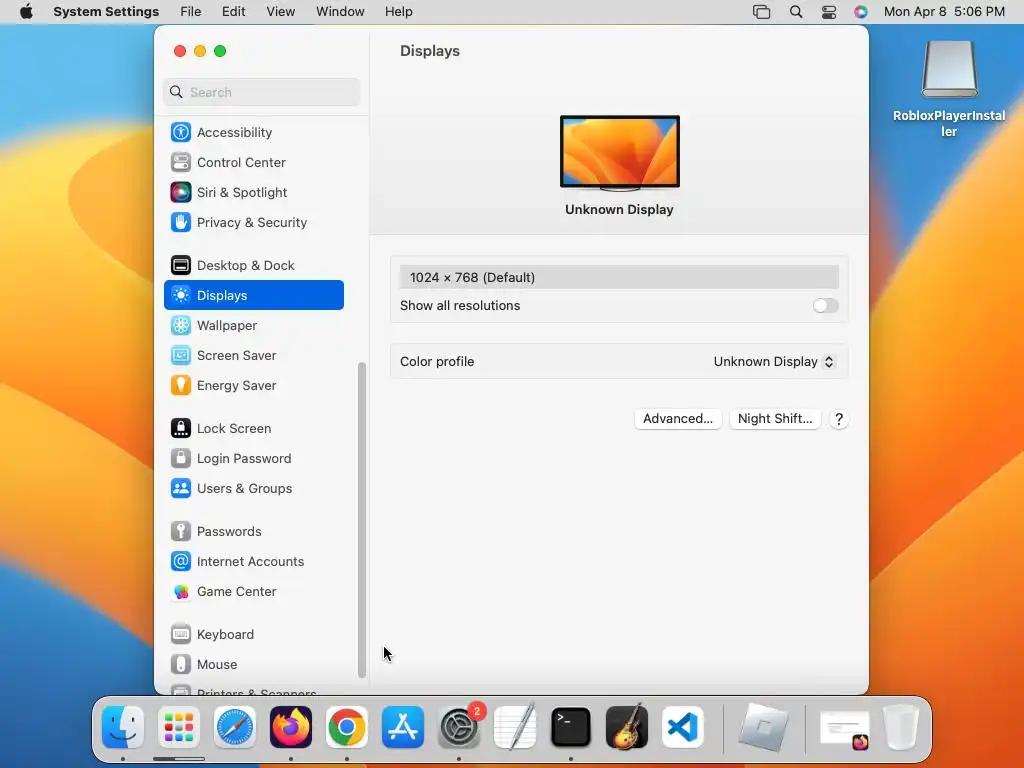Open the View menu
The width and height of the screenshot is (1024, 768).
pos(281,12)
